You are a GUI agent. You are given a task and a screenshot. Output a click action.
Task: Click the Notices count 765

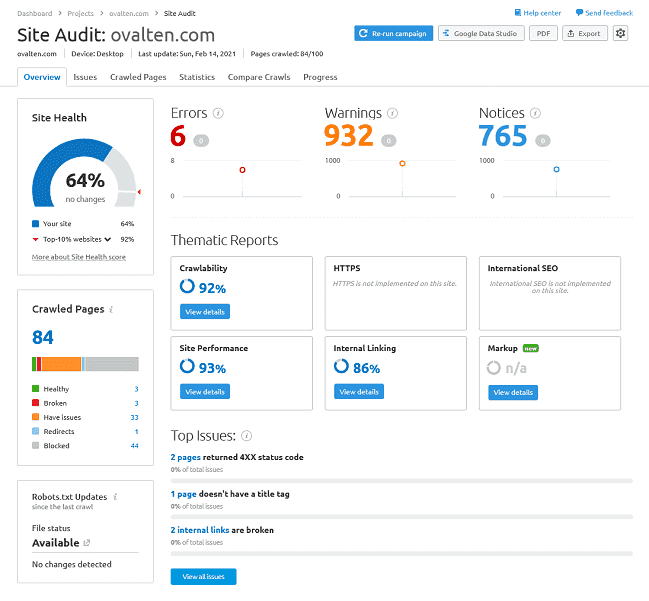point(503,136)
